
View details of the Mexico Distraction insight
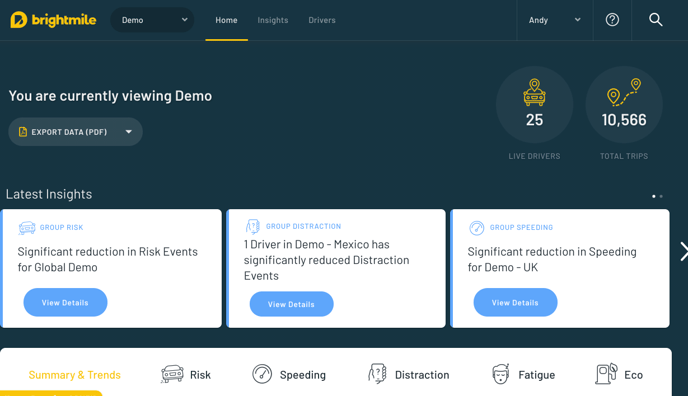[291, 304]
